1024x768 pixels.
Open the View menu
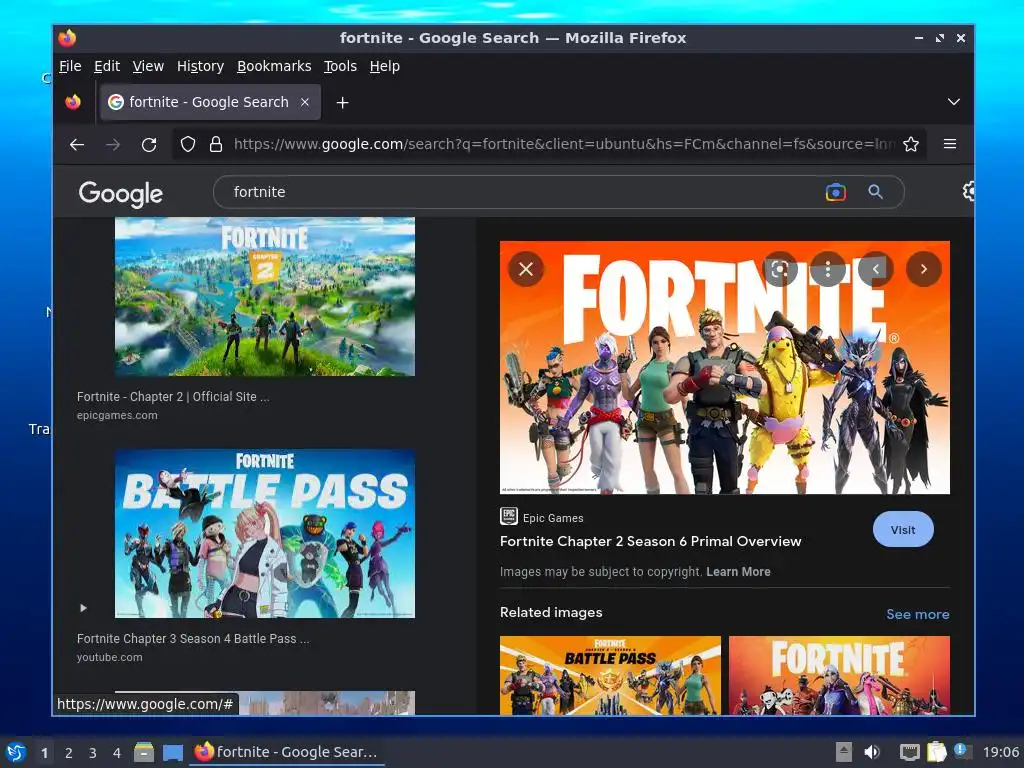[148, 66]
